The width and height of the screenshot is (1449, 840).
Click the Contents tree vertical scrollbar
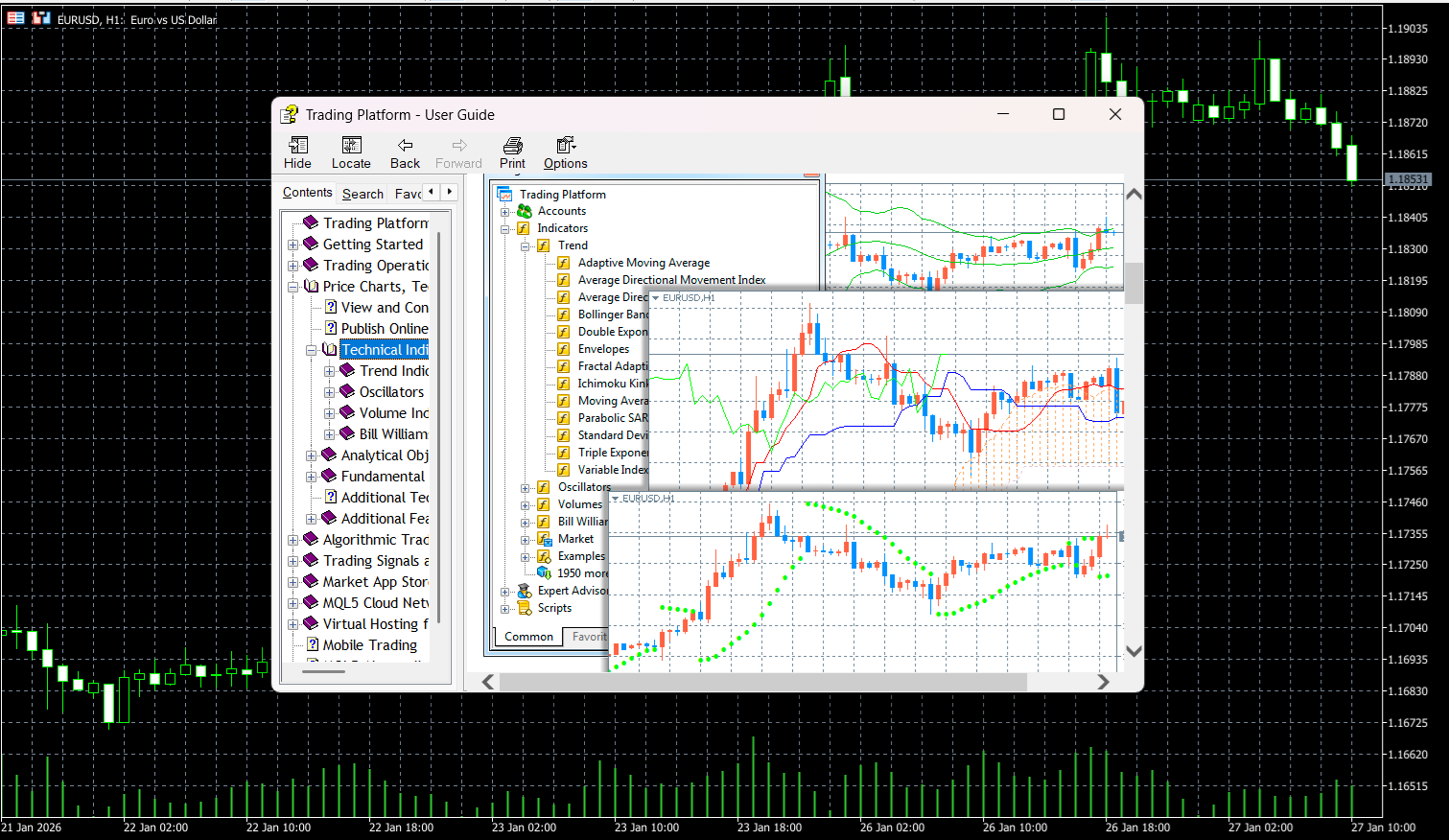point(438,428)
